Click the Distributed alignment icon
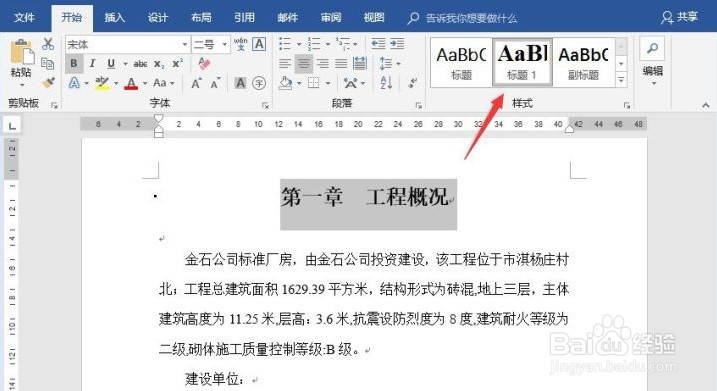Screen dimensions: 717x391 360,64
